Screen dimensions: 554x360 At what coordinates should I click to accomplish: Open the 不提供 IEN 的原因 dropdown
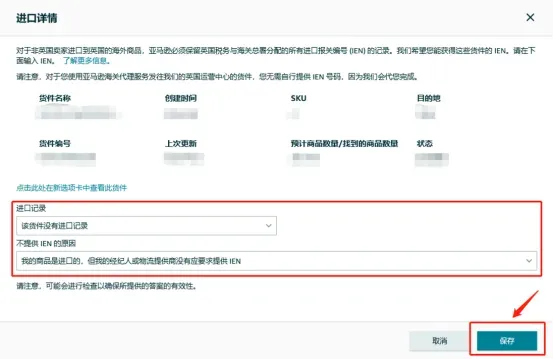point(276,261)
